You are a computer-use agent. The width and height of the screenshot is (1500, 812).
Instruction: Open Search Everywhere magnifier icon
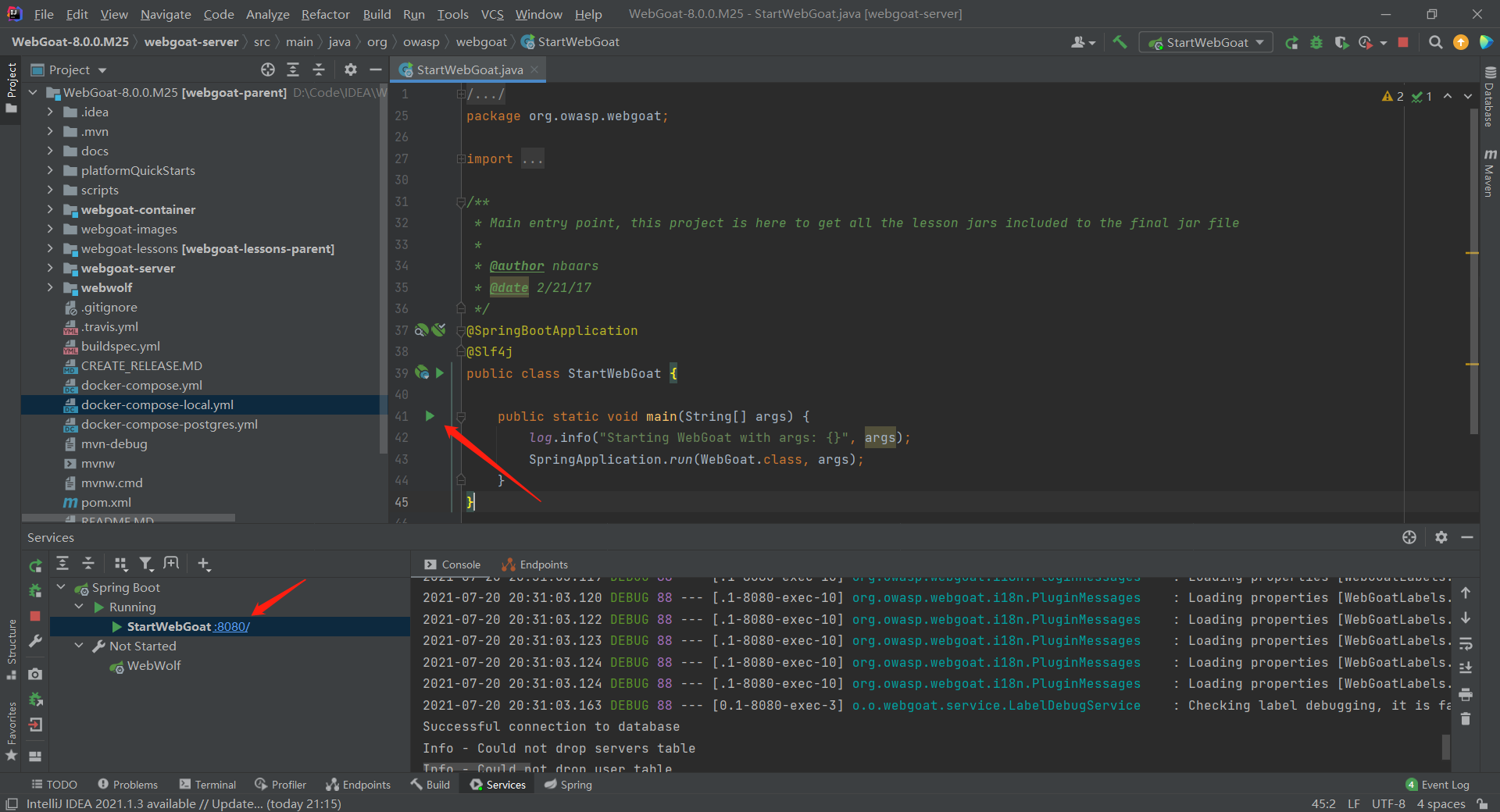pos(1435,42)
